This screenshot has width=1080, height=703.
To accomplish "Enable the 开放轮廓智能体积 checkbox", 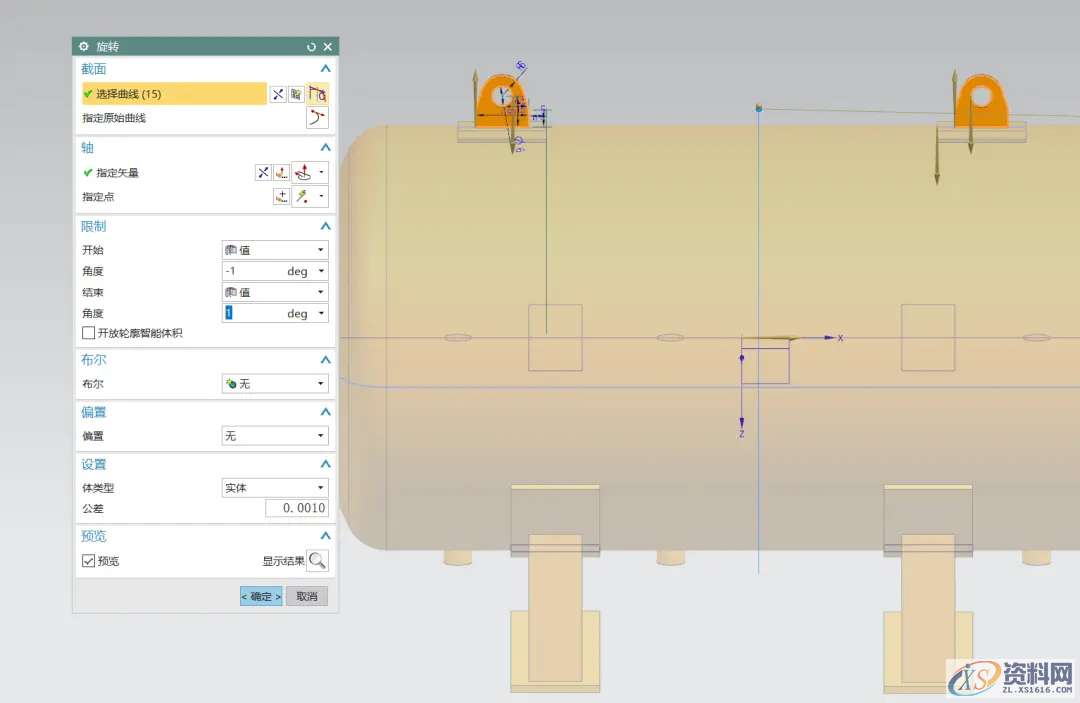I will point(89,333).
